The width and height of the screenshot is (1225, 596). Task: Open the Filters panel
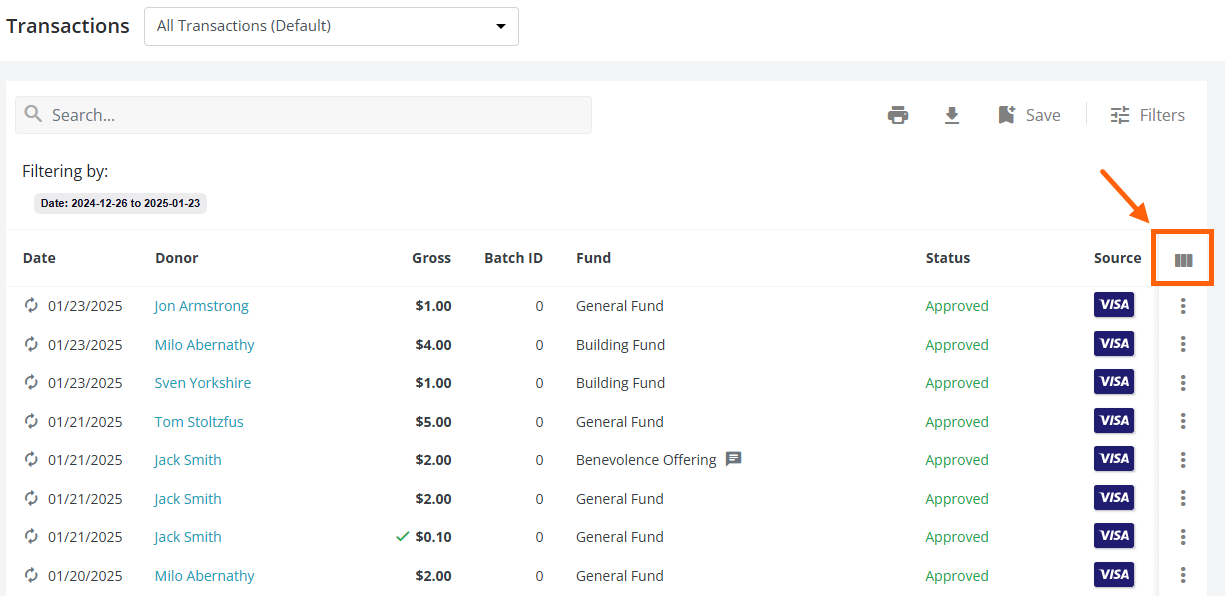pos(1147,114)
